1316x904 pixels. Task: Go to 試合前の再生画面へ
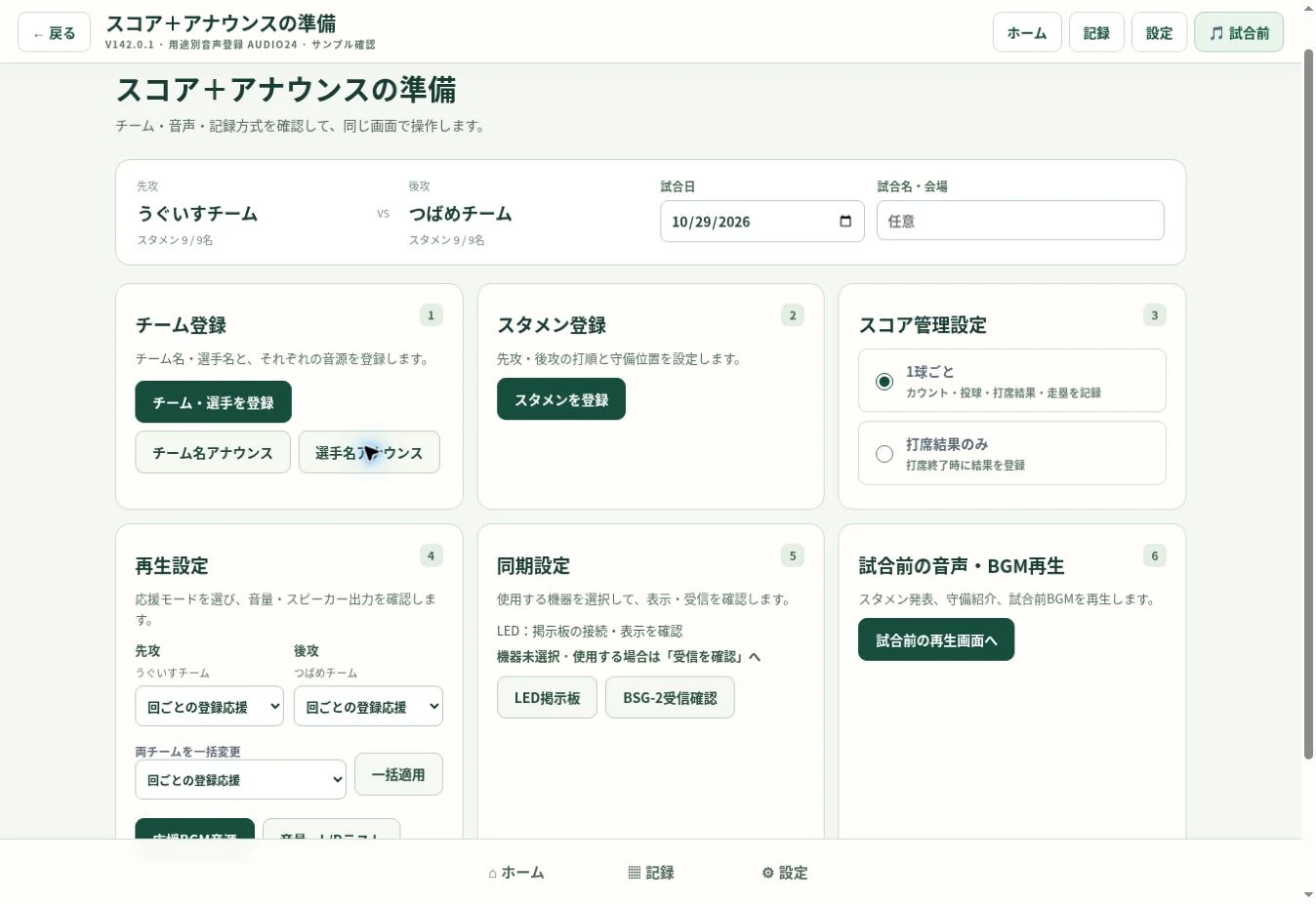[x=936, y=639]
